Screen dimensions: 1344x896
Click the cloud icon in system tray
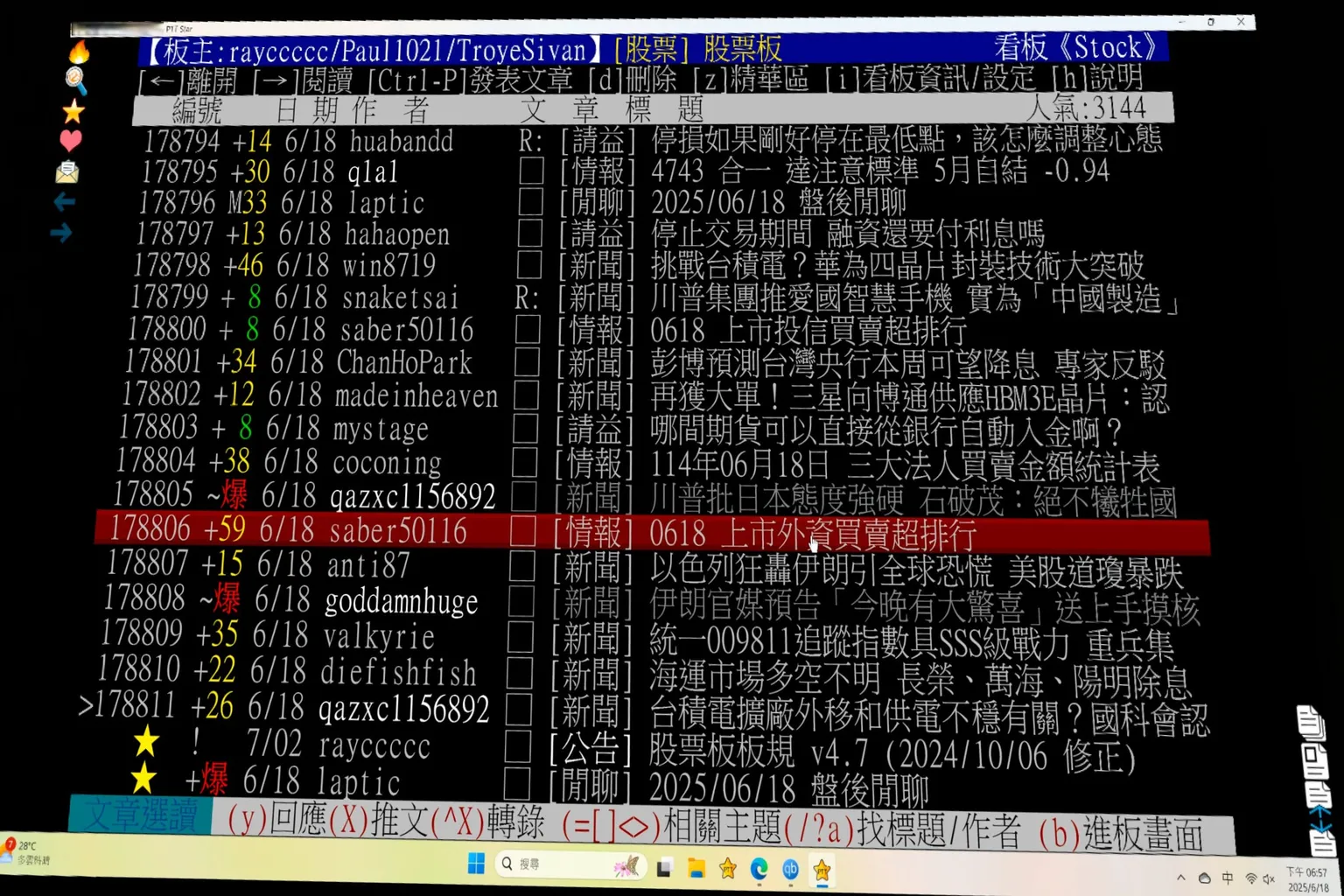pyautogui.click(x=1204, y=878)
